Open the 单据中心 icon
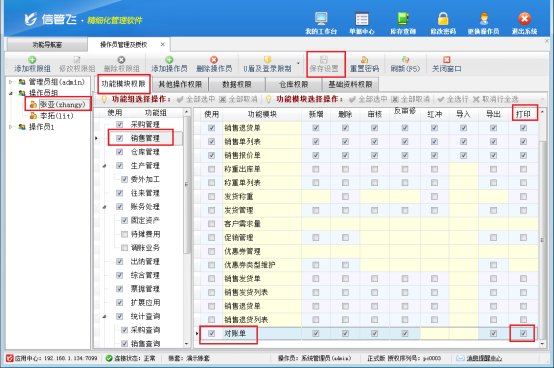The image size is (554, 368). 362,19
